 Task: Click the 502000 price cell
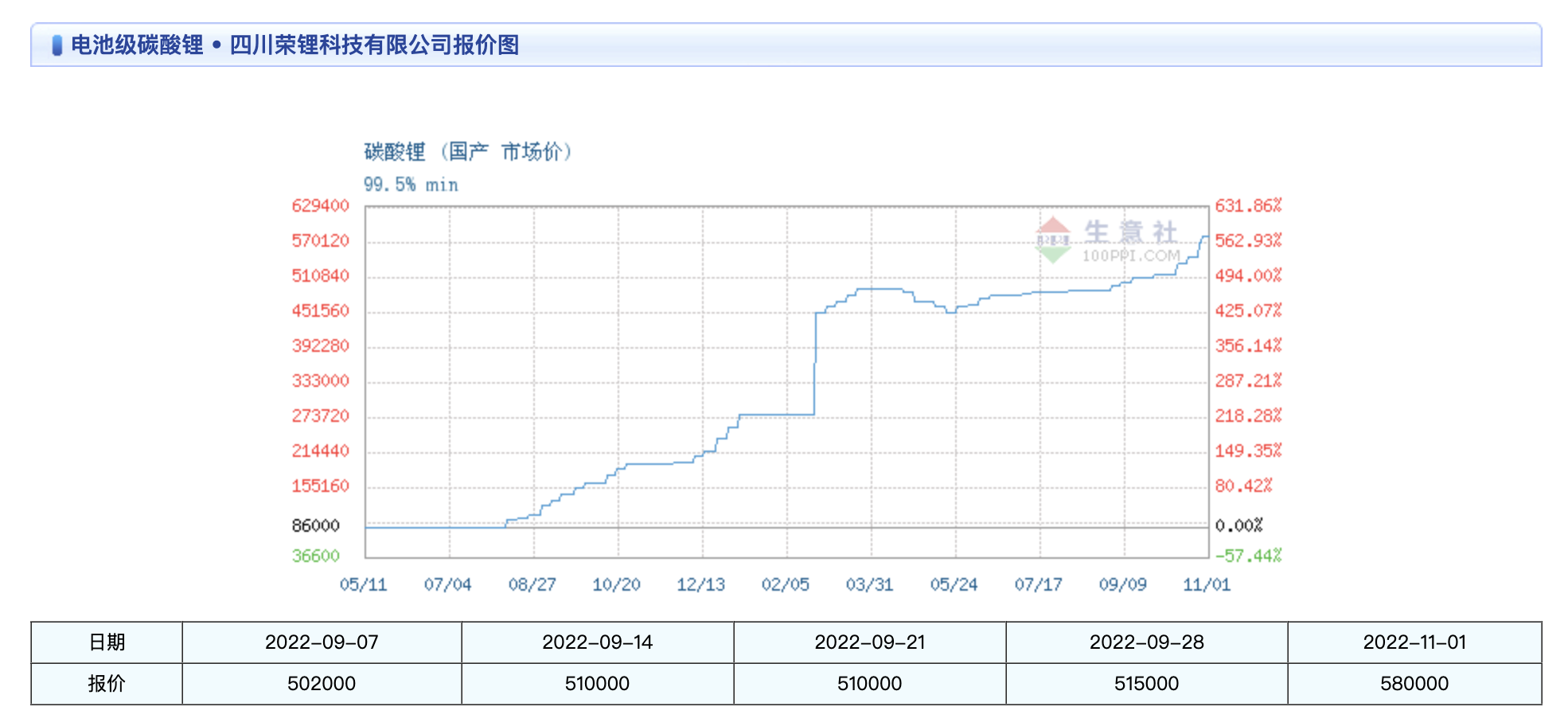pyautogui.click(x=322, y=684)
